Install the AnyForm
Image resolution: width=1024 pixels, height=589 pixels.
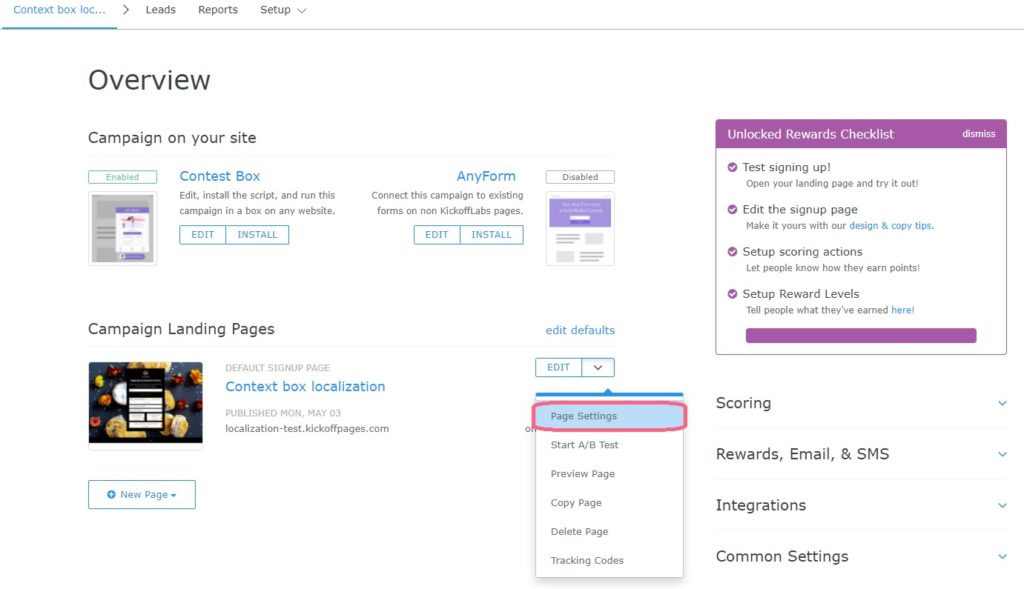click(492, 234)
